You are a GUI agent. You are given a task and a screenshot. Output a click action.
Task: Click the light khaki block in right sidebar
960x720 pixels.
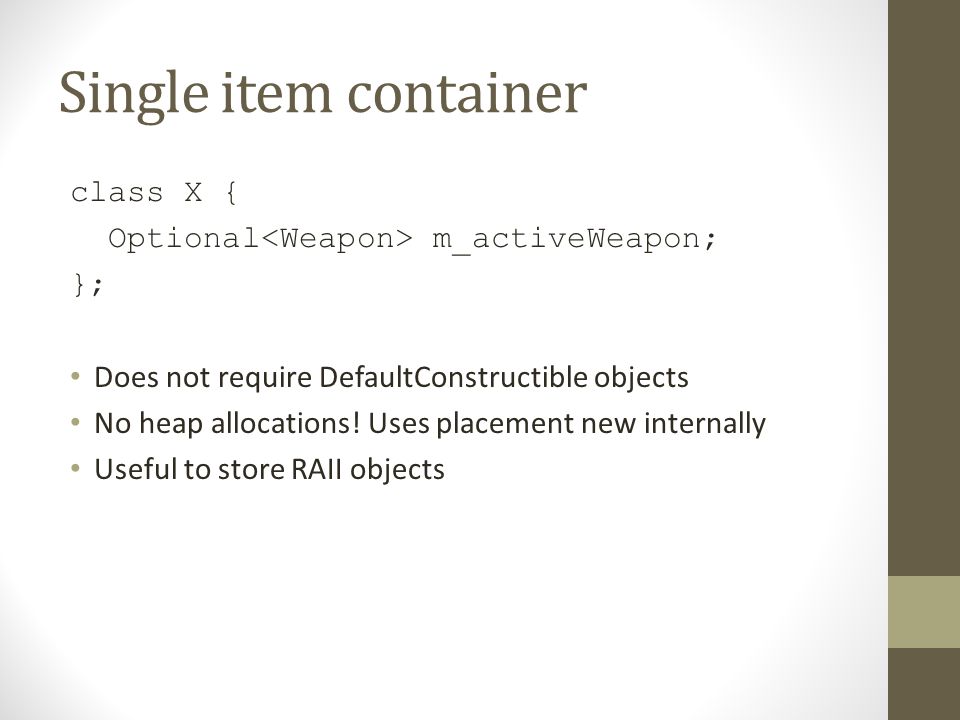tap(924, 612)
